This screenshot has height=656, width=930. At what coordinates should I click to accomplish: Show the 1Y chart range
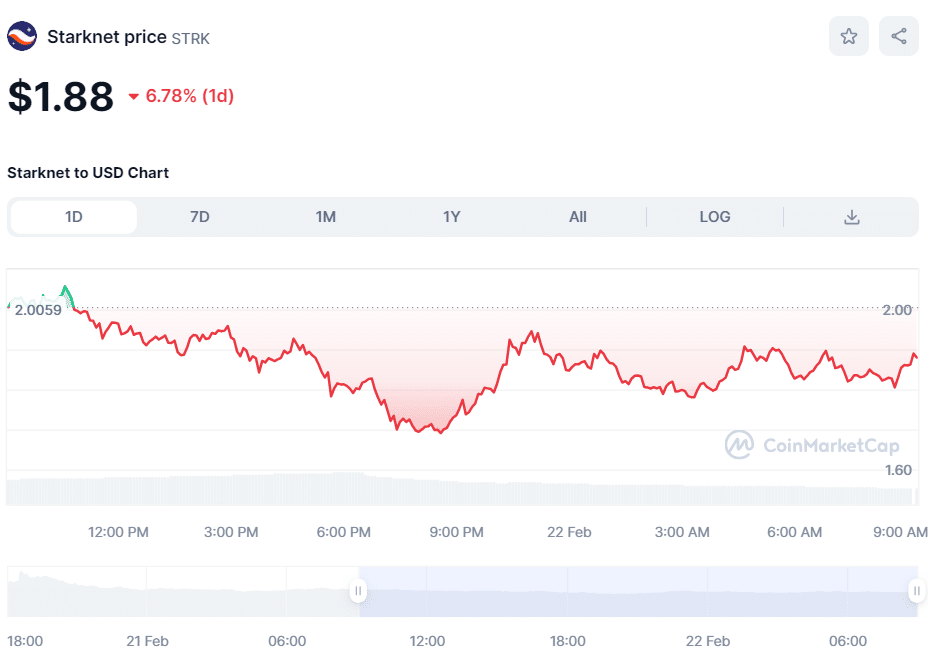coord(451,217)
